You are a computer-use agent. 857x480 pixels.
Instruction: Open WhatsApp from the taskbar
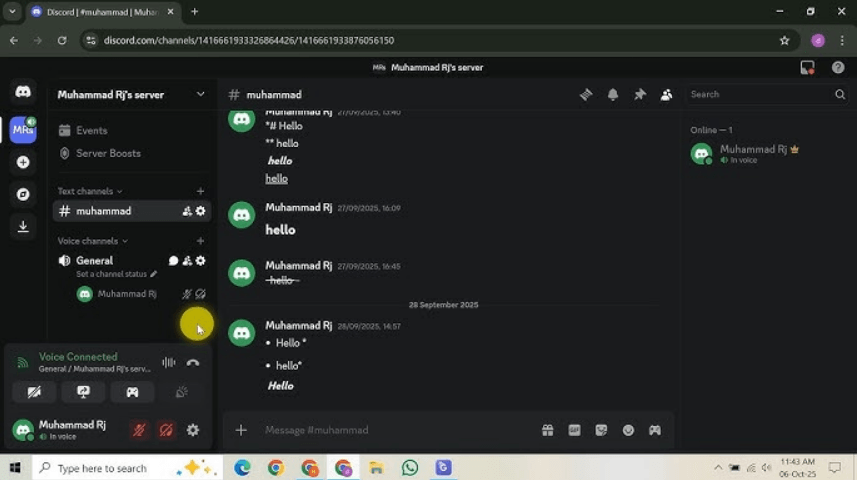[x=409, y=468]
